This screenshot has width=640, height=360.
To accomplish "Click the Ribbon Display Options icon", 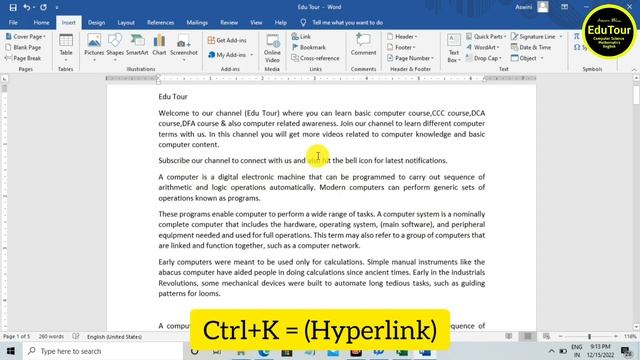I will [564, 7].
